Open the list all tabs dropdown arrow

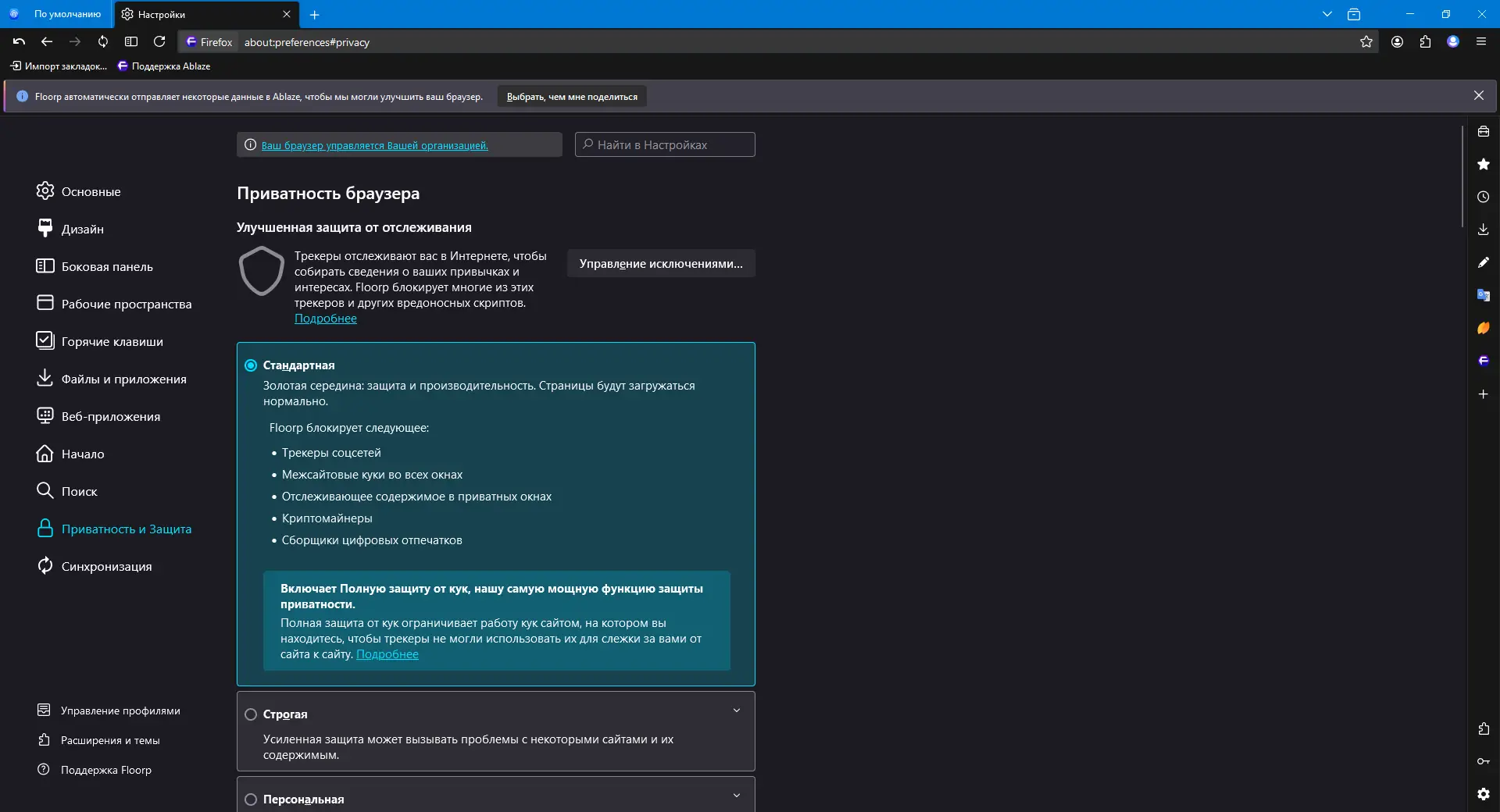click(1327, 14)
